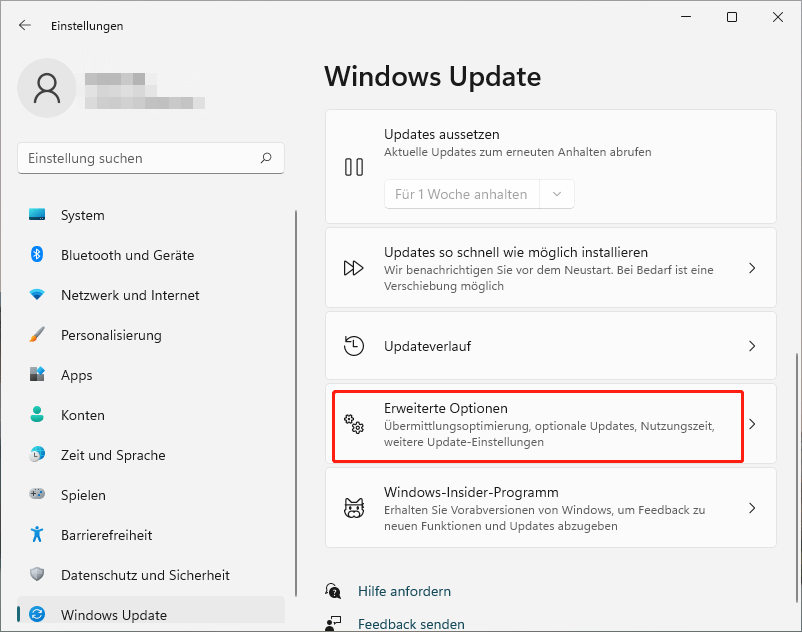Click the Zeit und Sprache globe icon

click(37, 454)
